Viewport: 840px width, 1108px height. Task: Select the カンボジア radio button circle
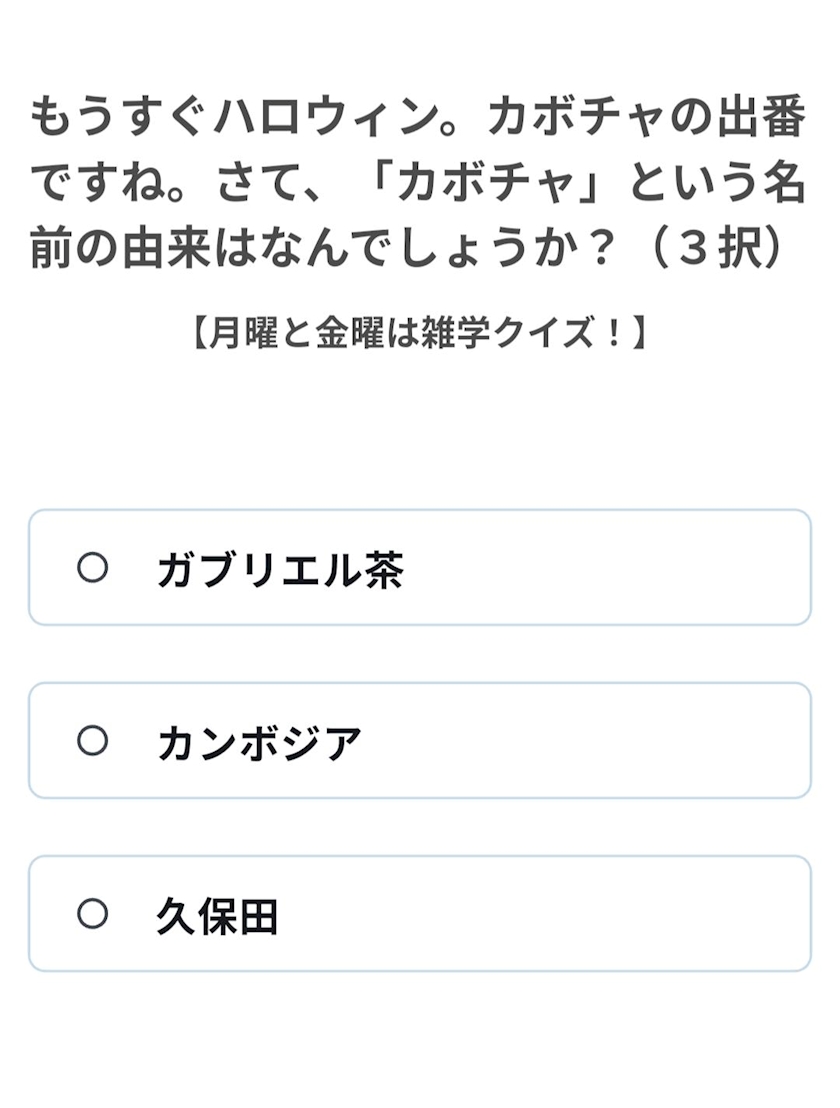point(92,741)
